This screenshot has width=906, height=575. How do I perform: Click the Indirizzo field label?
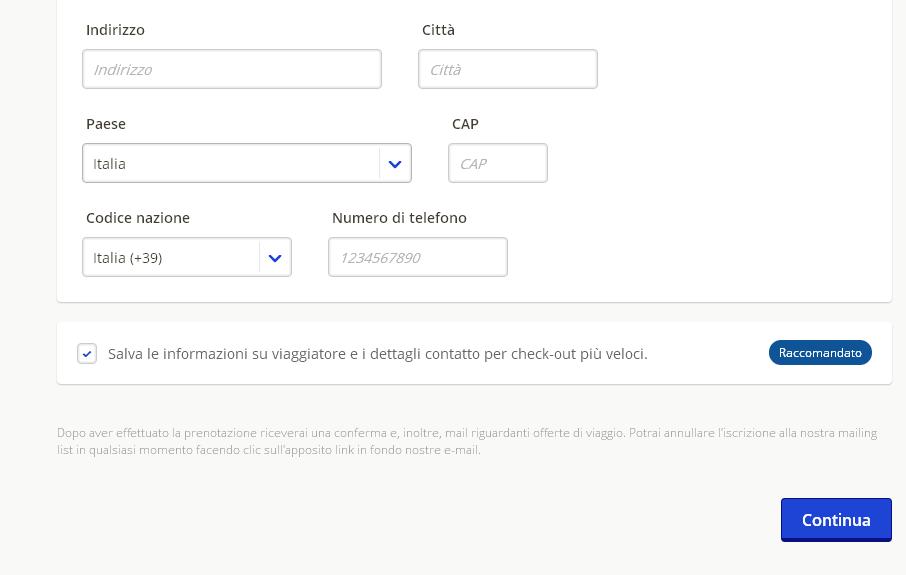[115, 30]
